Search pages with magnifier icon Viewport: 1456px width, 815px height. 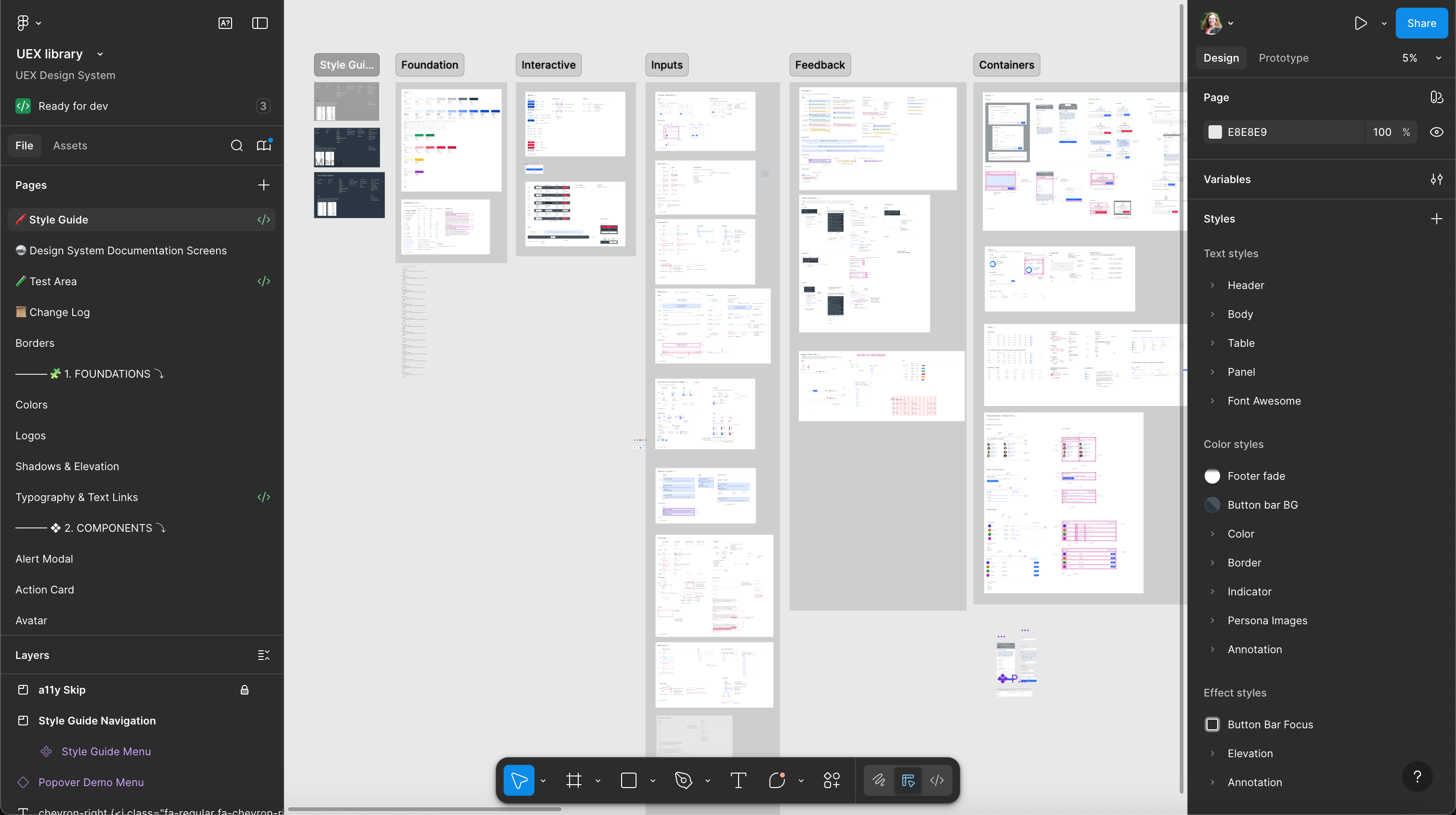236,145
